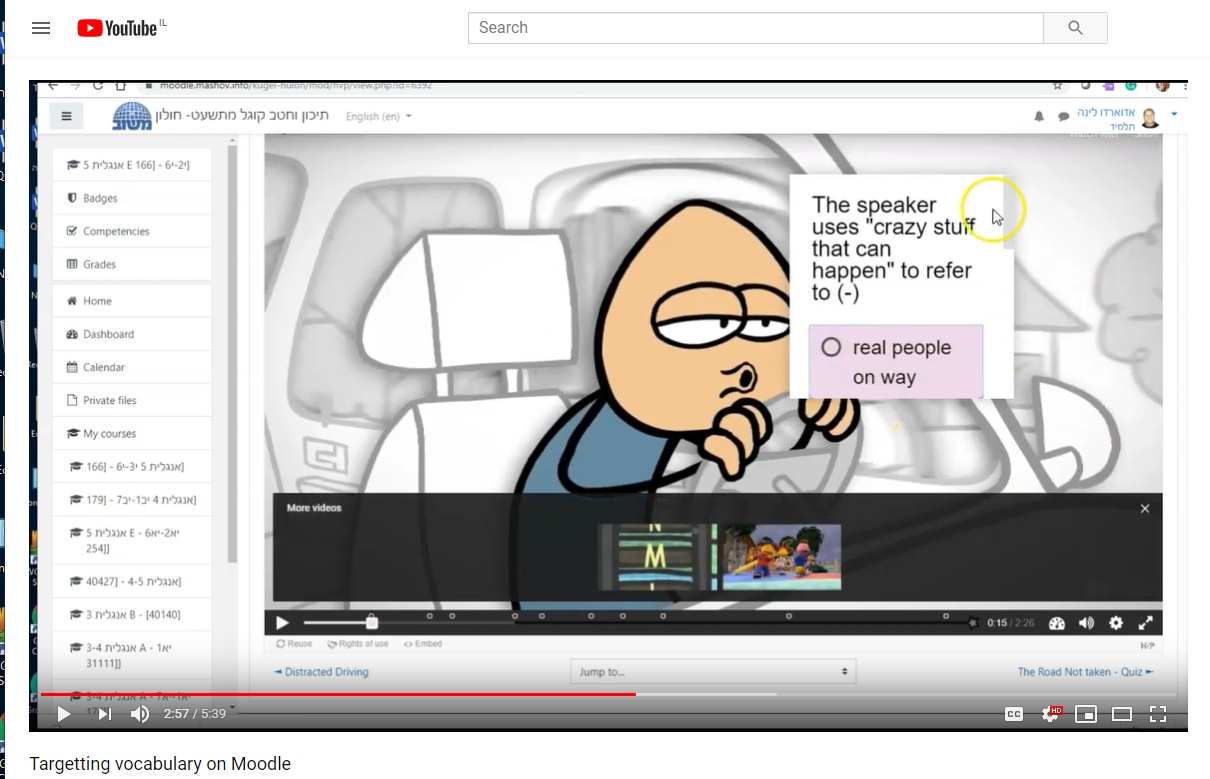
Task: Click the bookmark star in recorded browser
Action: [x=1058, y=85]
